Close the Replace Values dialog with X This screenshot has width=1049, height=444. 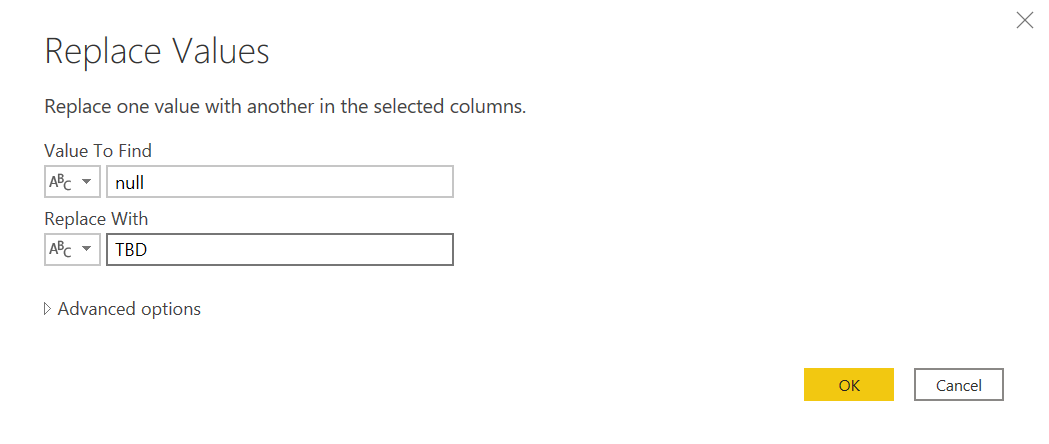(x=1024, y=21)
